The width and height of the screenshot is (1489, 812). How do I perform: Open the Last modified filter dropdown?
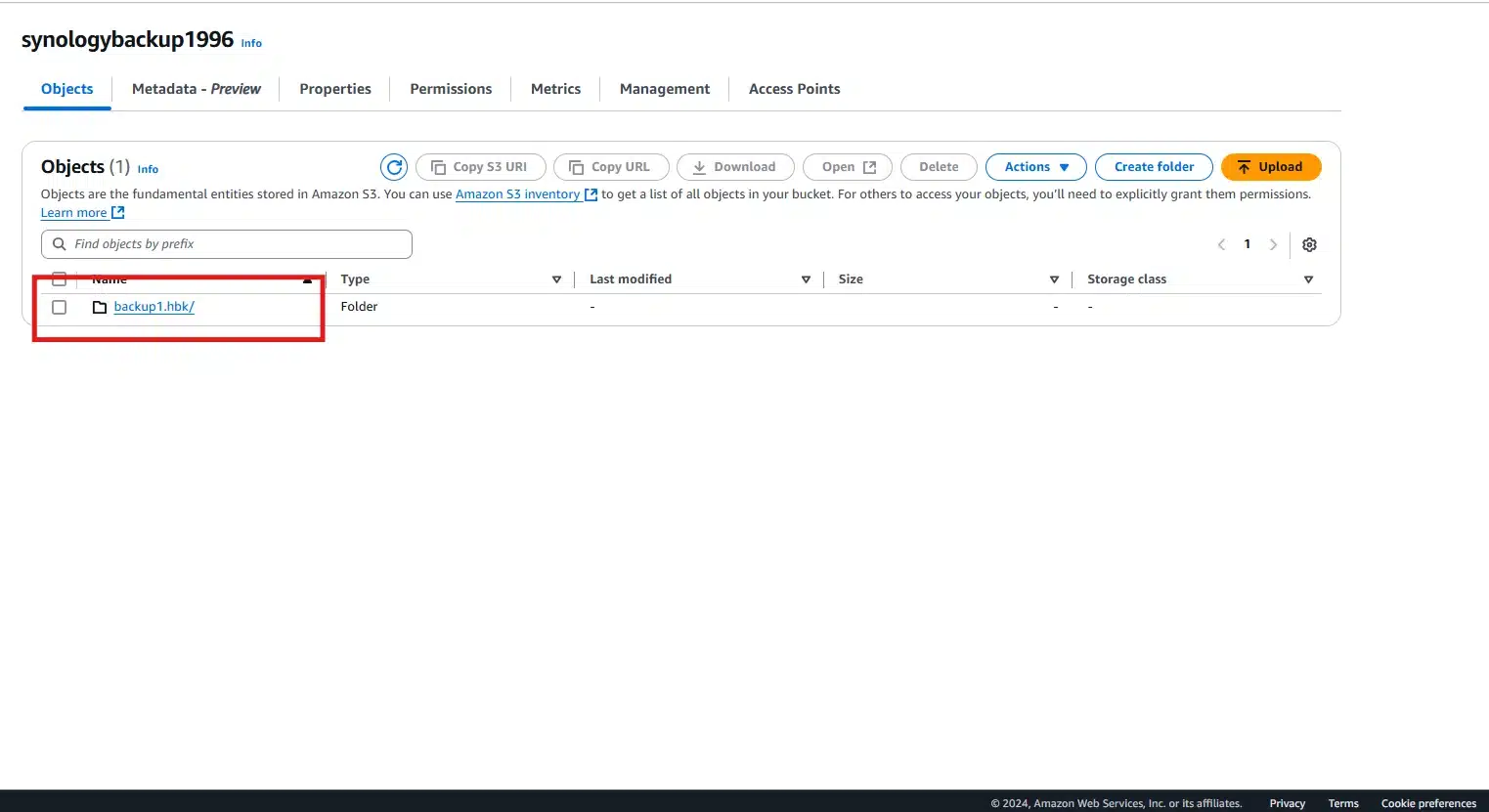point(806,278)
